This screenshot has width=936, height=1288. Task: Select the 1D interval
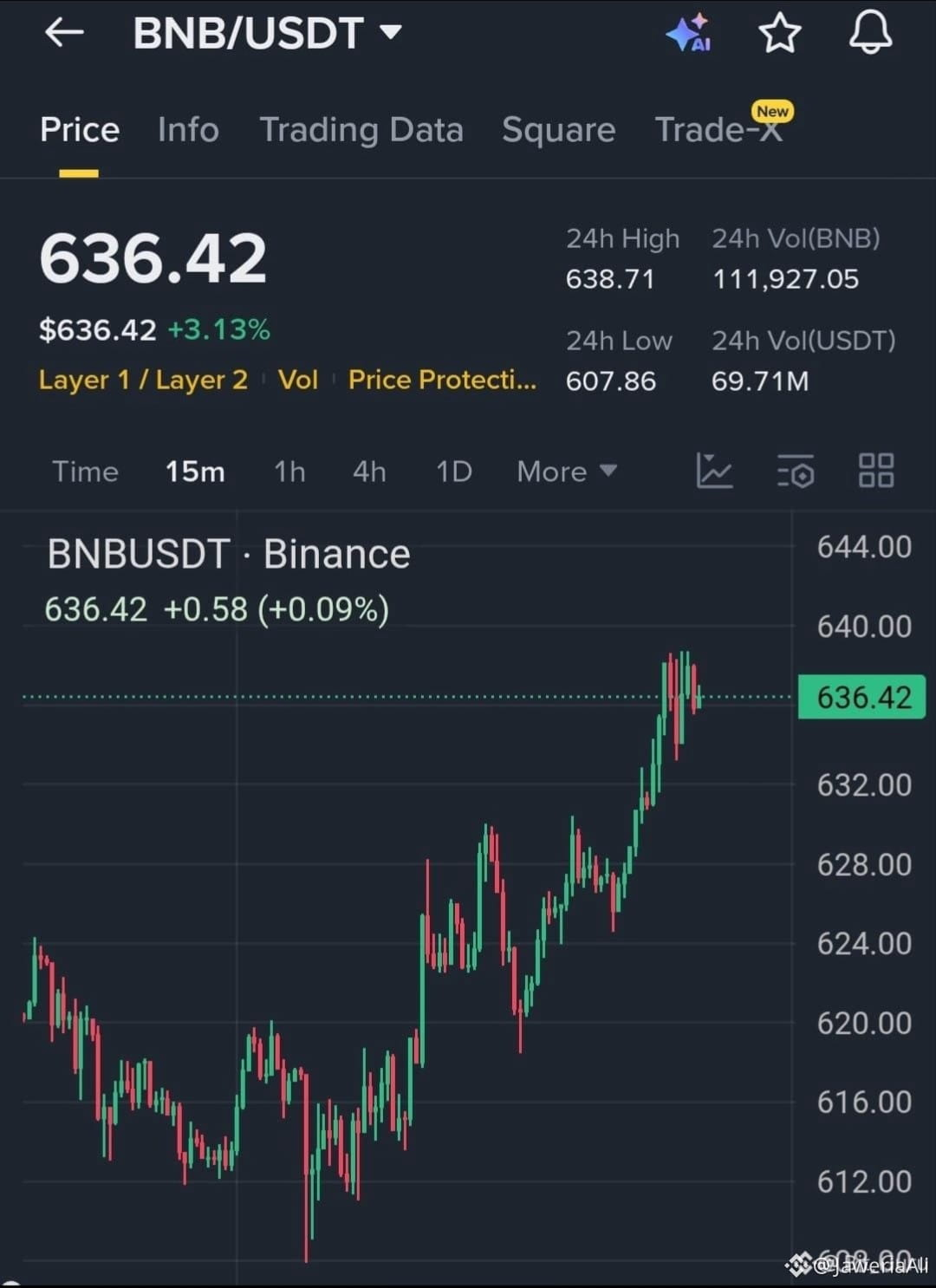[x=453, y=472]
